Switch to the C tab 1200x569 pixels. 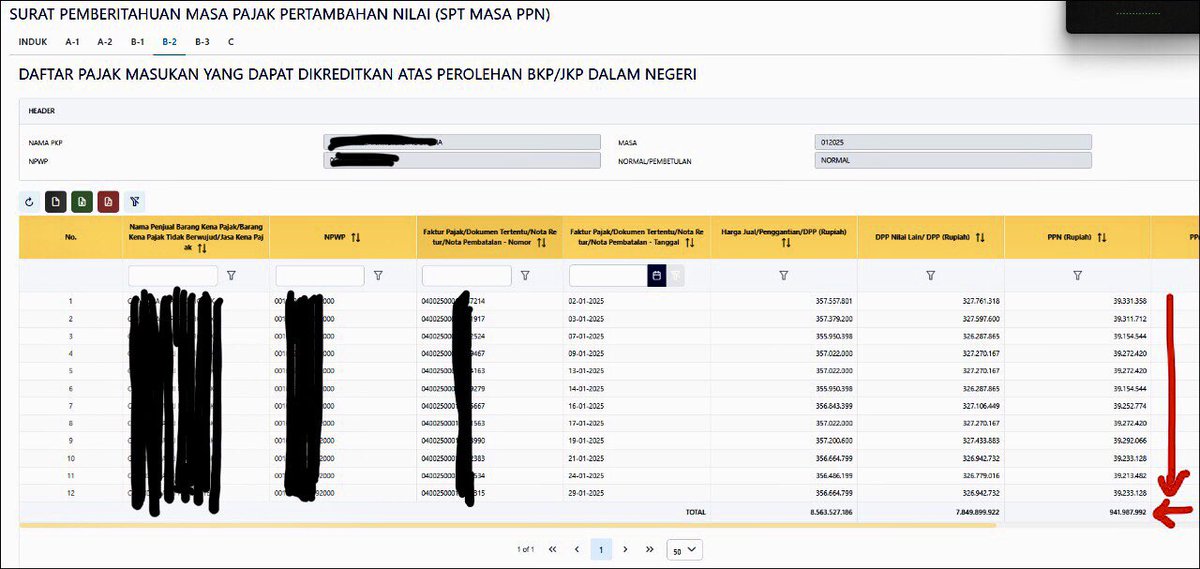[x=231, y=42]
